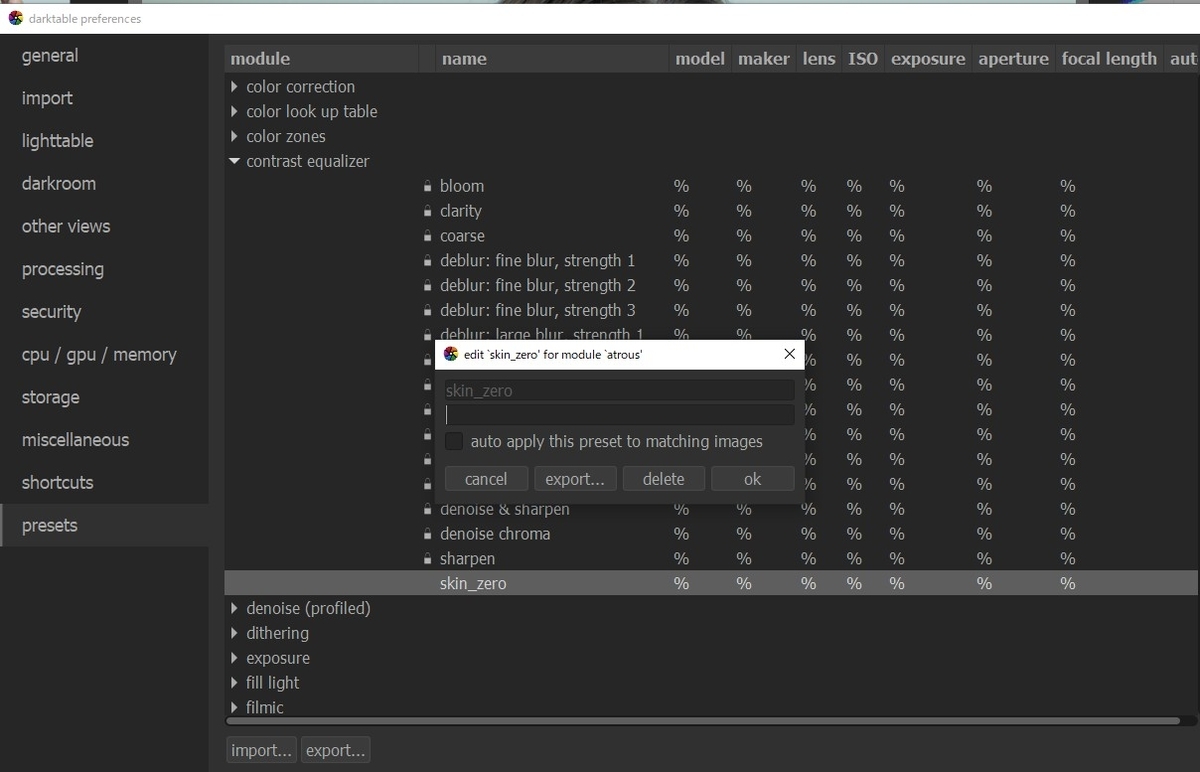
Task: Expand the dithering module presets
Action: [234, 633]
